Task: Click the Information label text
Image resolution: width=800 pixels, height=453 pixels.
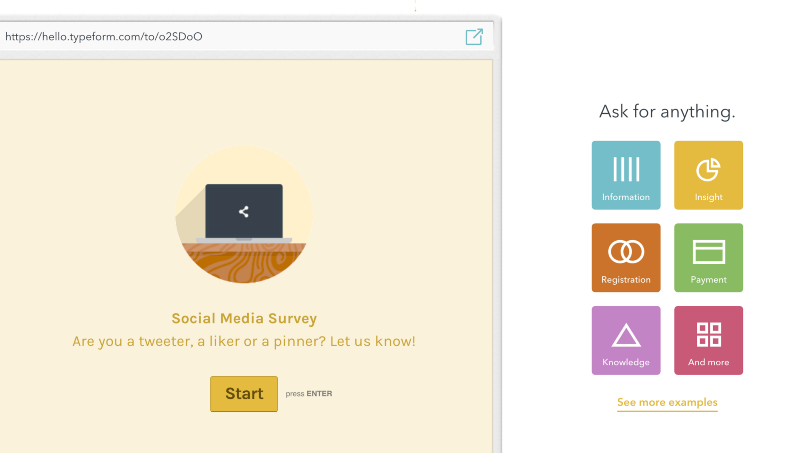Action: pos(626,197)
